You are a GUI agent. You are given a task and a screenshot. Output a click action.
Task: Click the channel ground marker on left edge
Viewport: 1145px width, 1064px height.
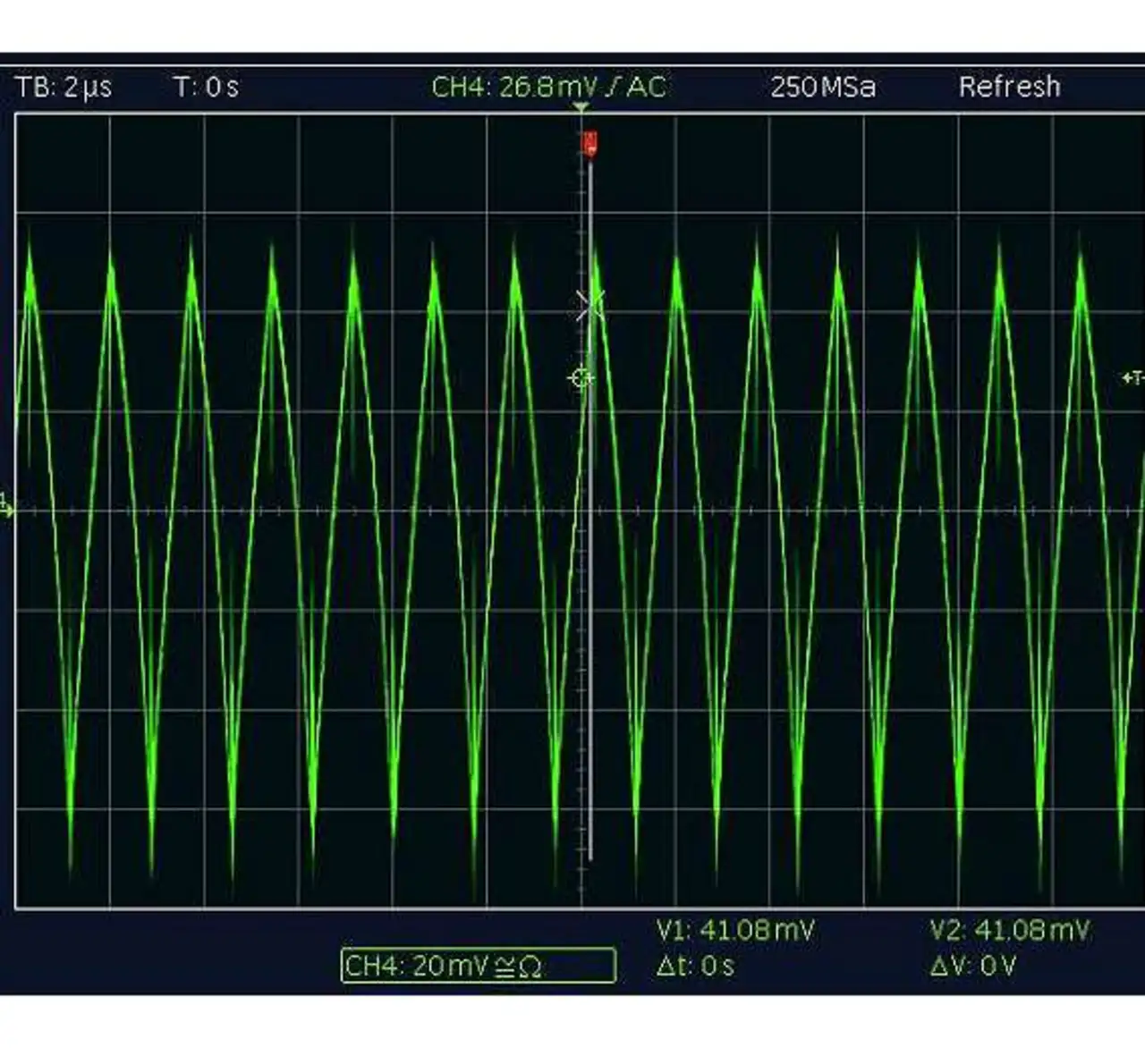point(6,506)
